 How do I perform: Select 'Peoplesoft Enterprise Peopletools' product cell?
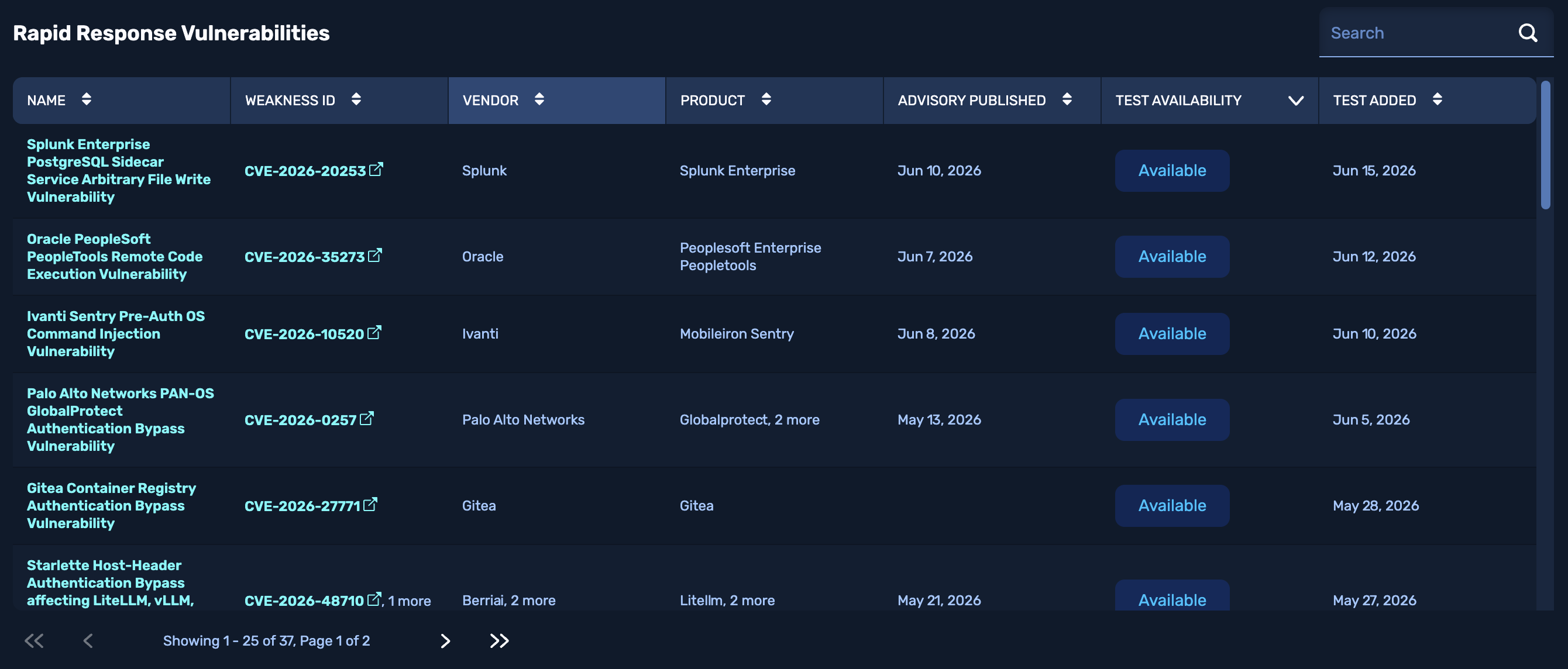click(x=750, y=256)
